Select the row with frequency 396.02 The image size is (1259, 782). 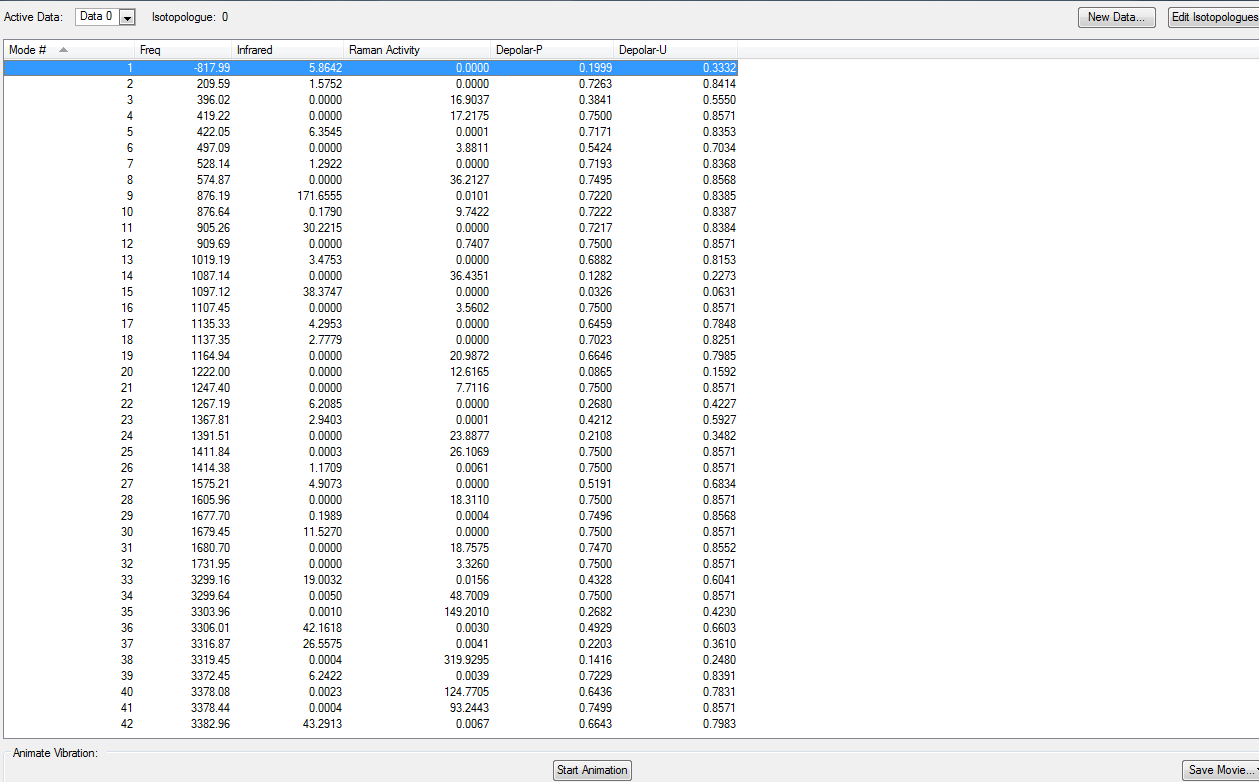point(371,100)
